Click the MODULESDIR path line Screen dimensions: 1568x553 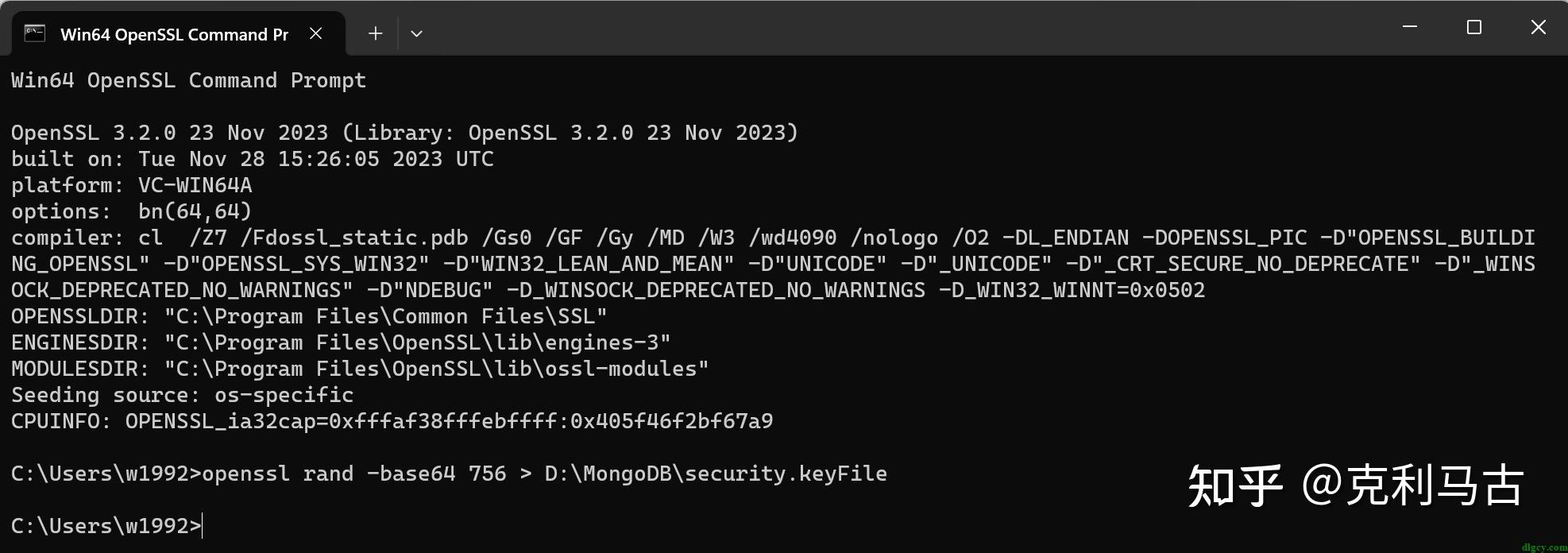(x=359, y=369)
